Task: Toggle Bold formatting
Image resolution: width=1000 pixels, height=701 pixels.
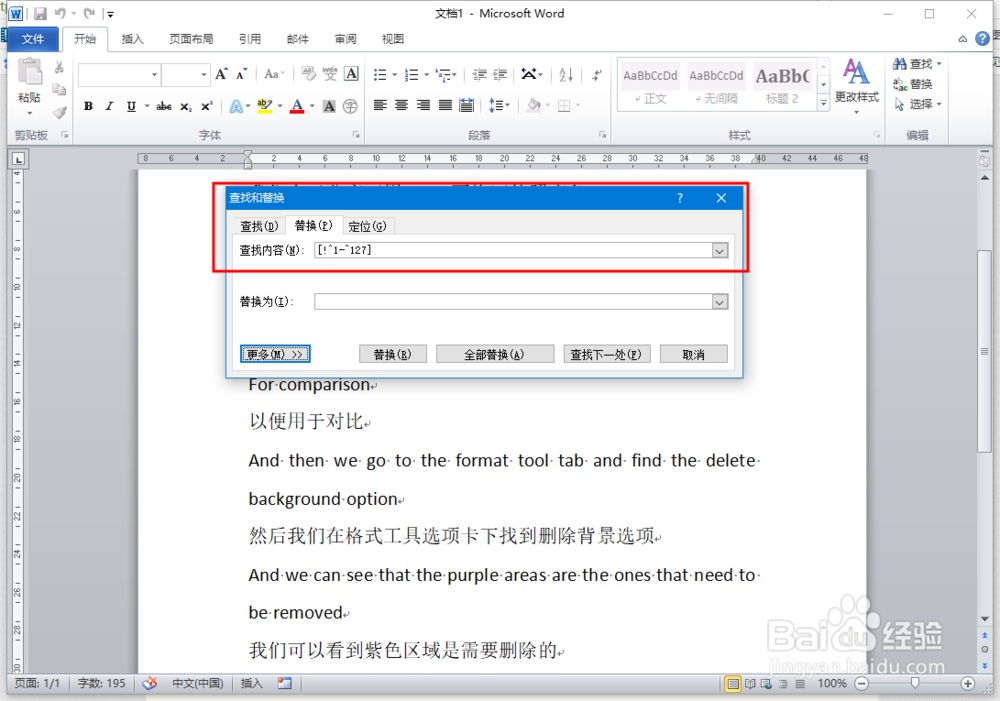Action: click(x=88, y=106)
